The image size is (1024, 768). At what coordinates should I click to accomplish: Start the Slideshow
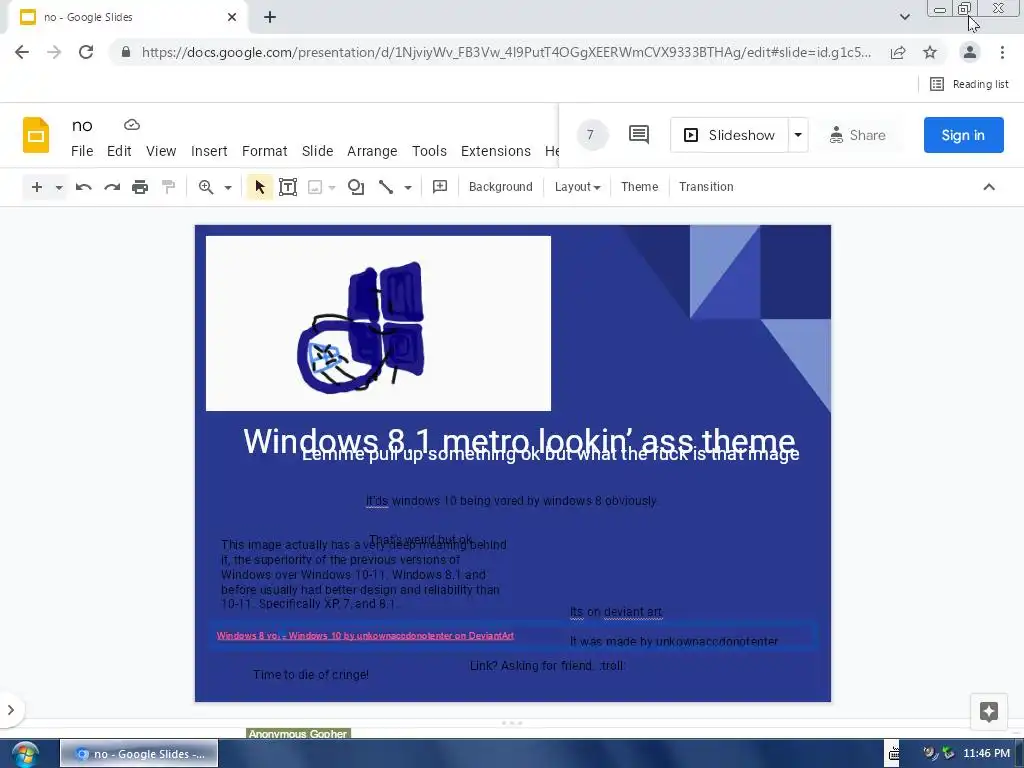coord(729,135)
